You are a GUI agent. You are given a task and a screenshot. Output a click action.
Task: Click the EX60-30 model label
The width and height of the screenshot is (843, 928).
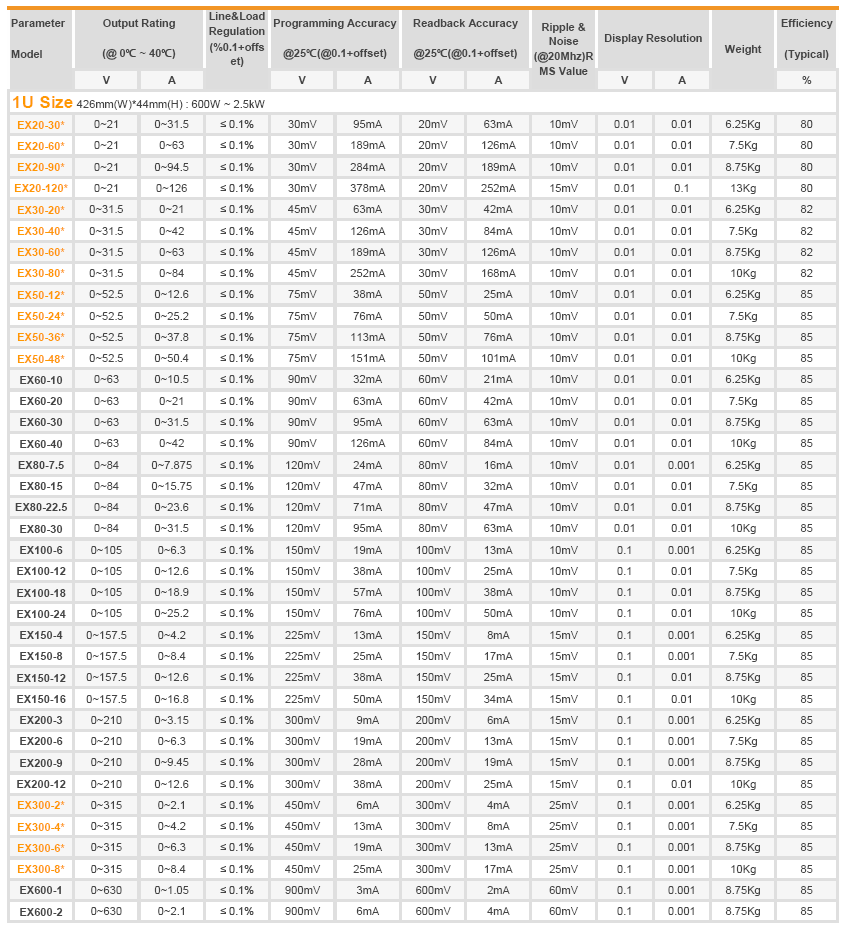pos(41,423)
